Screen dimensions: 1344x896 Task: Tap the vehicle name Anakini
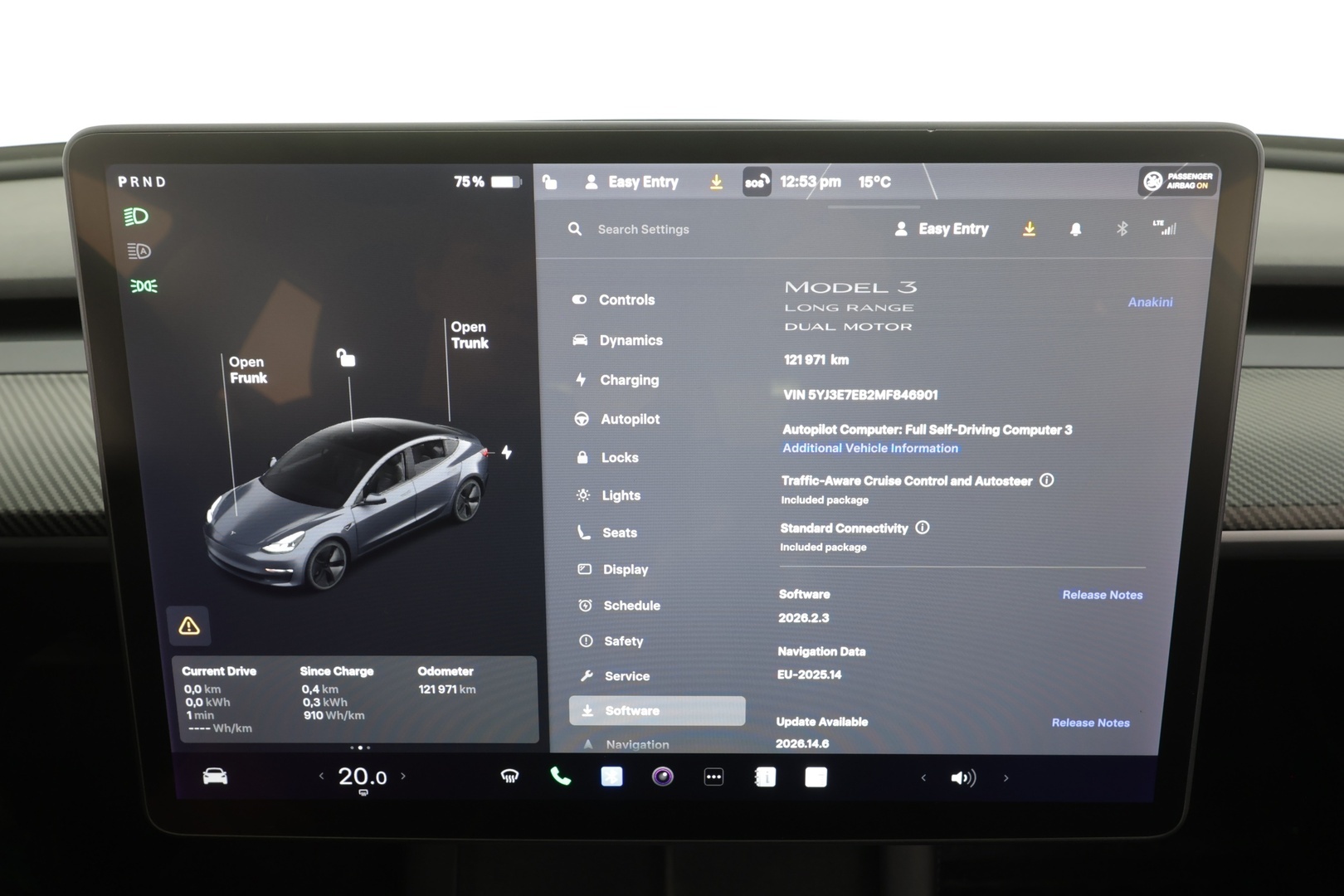pyautogui.click(x=1150, y=302)
